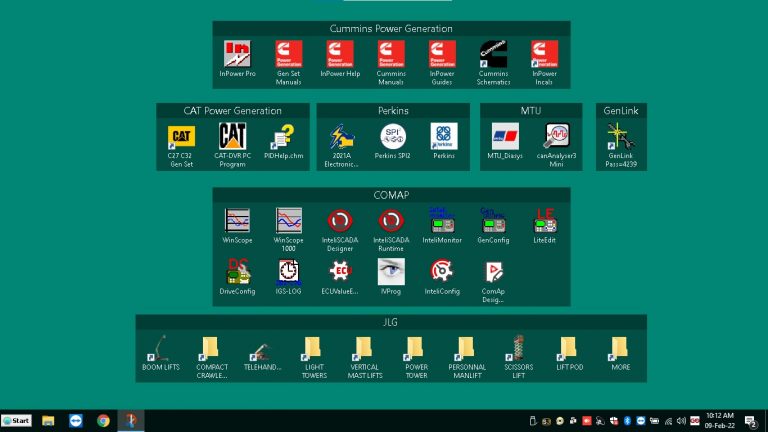Open the LIGHT TOWERS folder
Image resolution: width=768 pixels, height=432 pixels.
click(x=314, y=348)
